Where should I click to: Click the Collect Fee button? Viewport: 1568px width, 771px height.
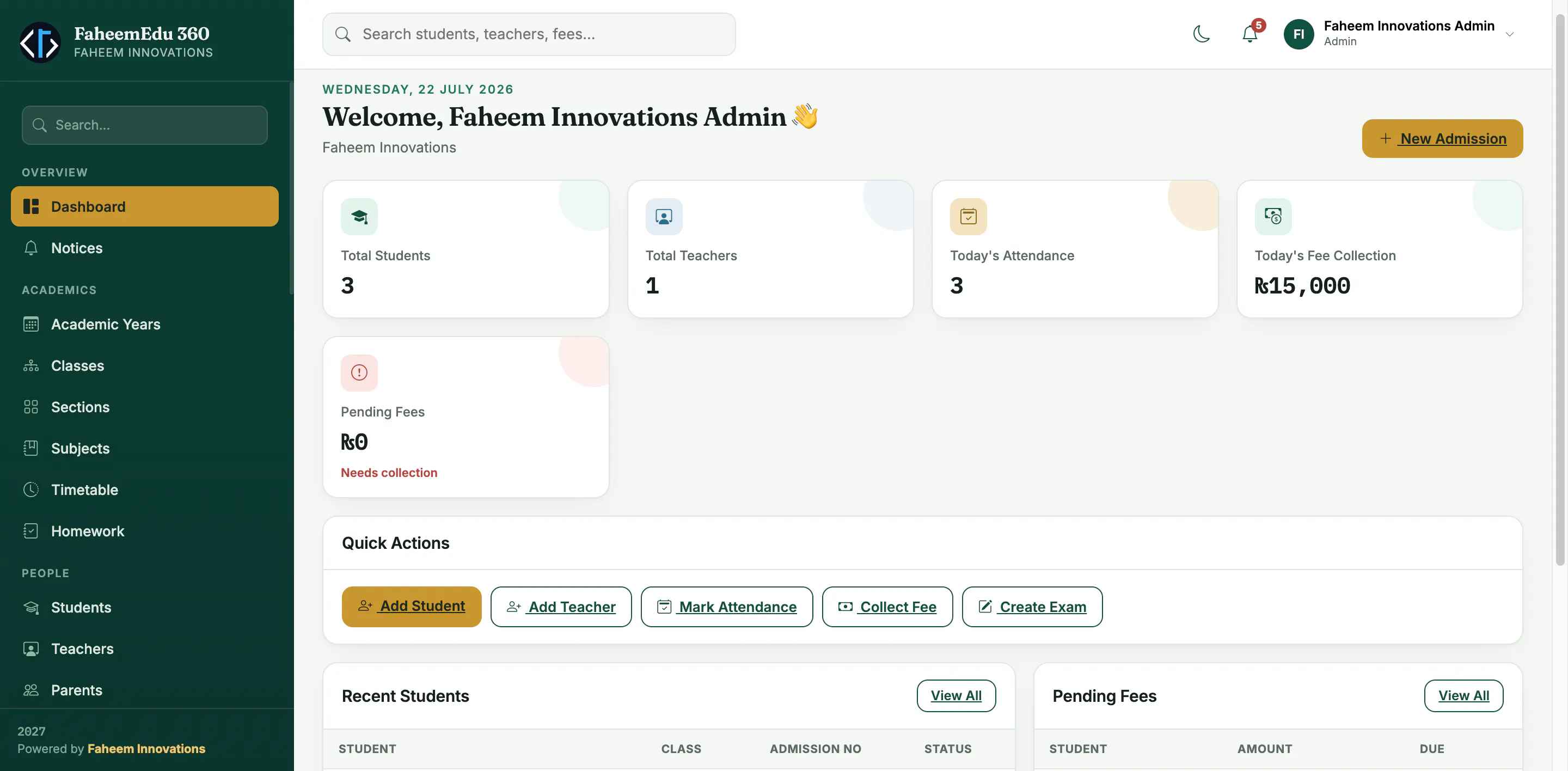tap(887, 607)
